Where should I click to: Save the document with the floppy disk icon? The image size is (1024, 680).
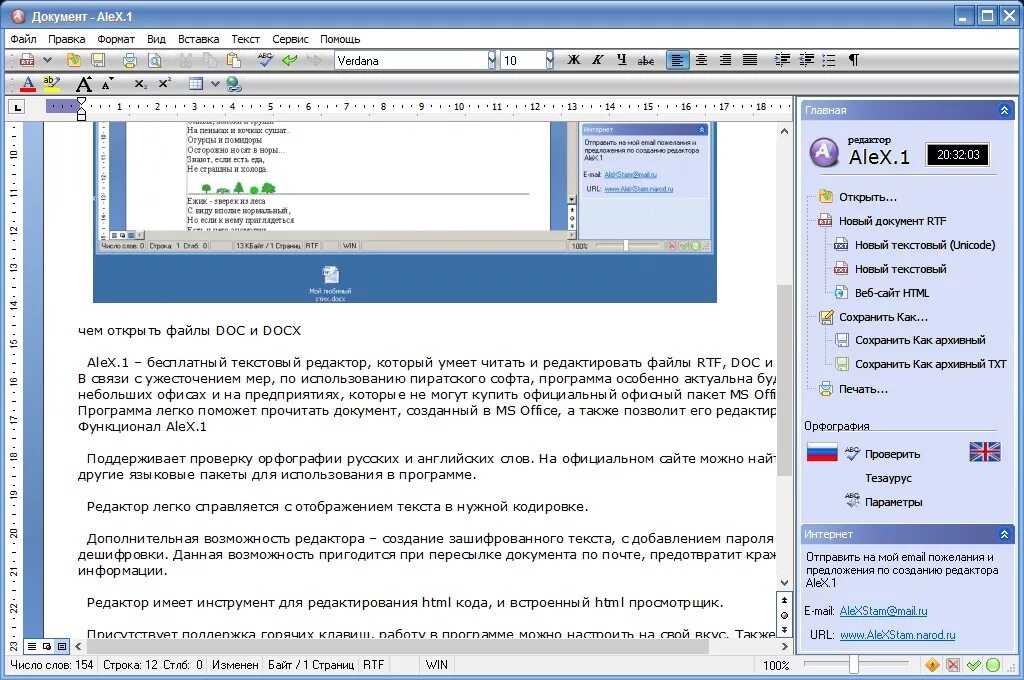tap(98, 60)
